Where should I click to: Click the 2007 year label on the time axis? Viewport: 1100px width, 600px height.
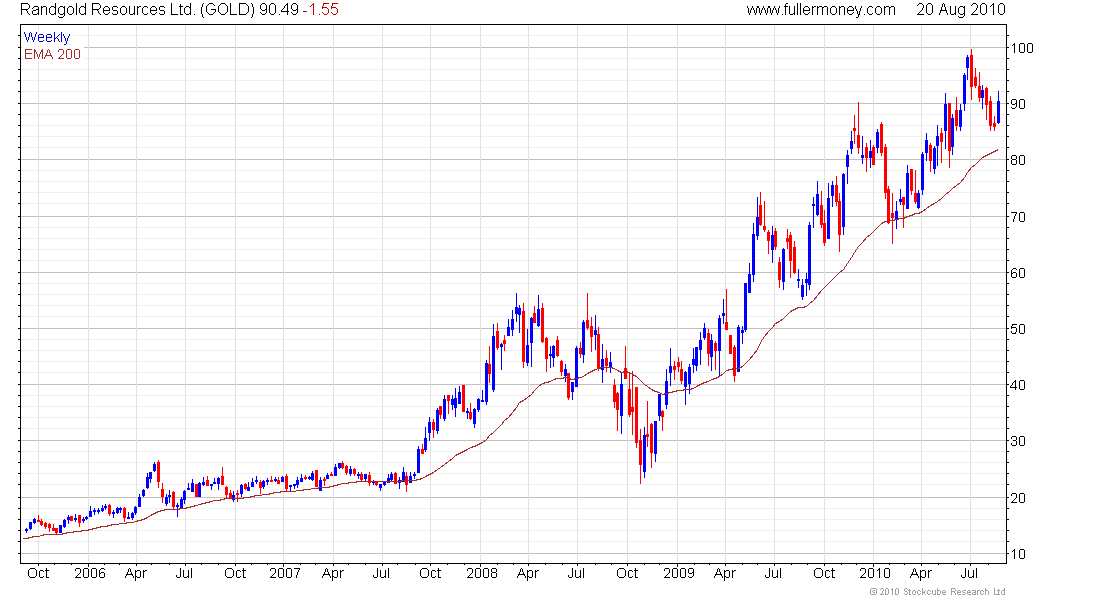pyautogui.click(x=285, y=573)
